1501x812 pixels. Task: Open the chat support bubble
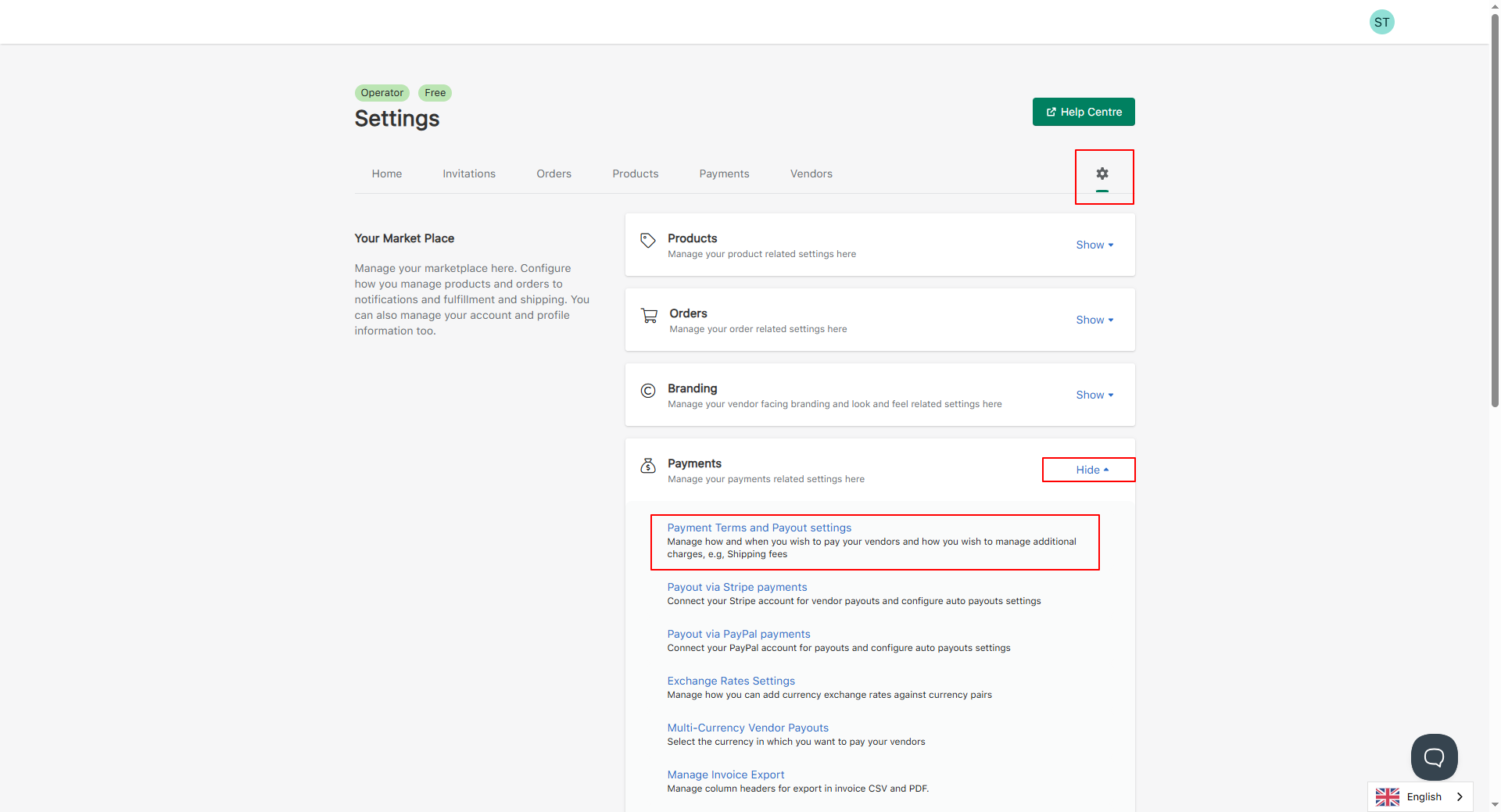pos(1434,757)
